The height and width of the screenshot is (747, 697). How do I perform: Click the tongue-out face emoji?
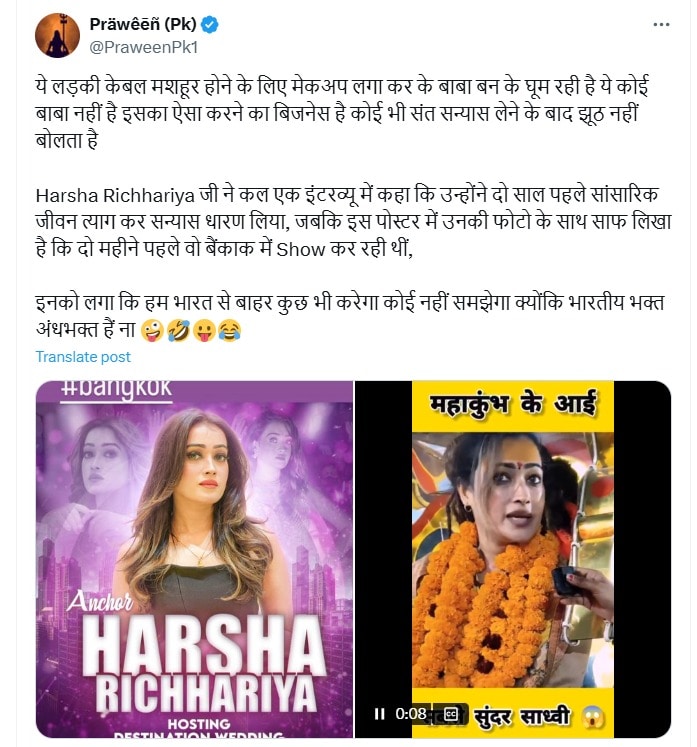(204, 331)
